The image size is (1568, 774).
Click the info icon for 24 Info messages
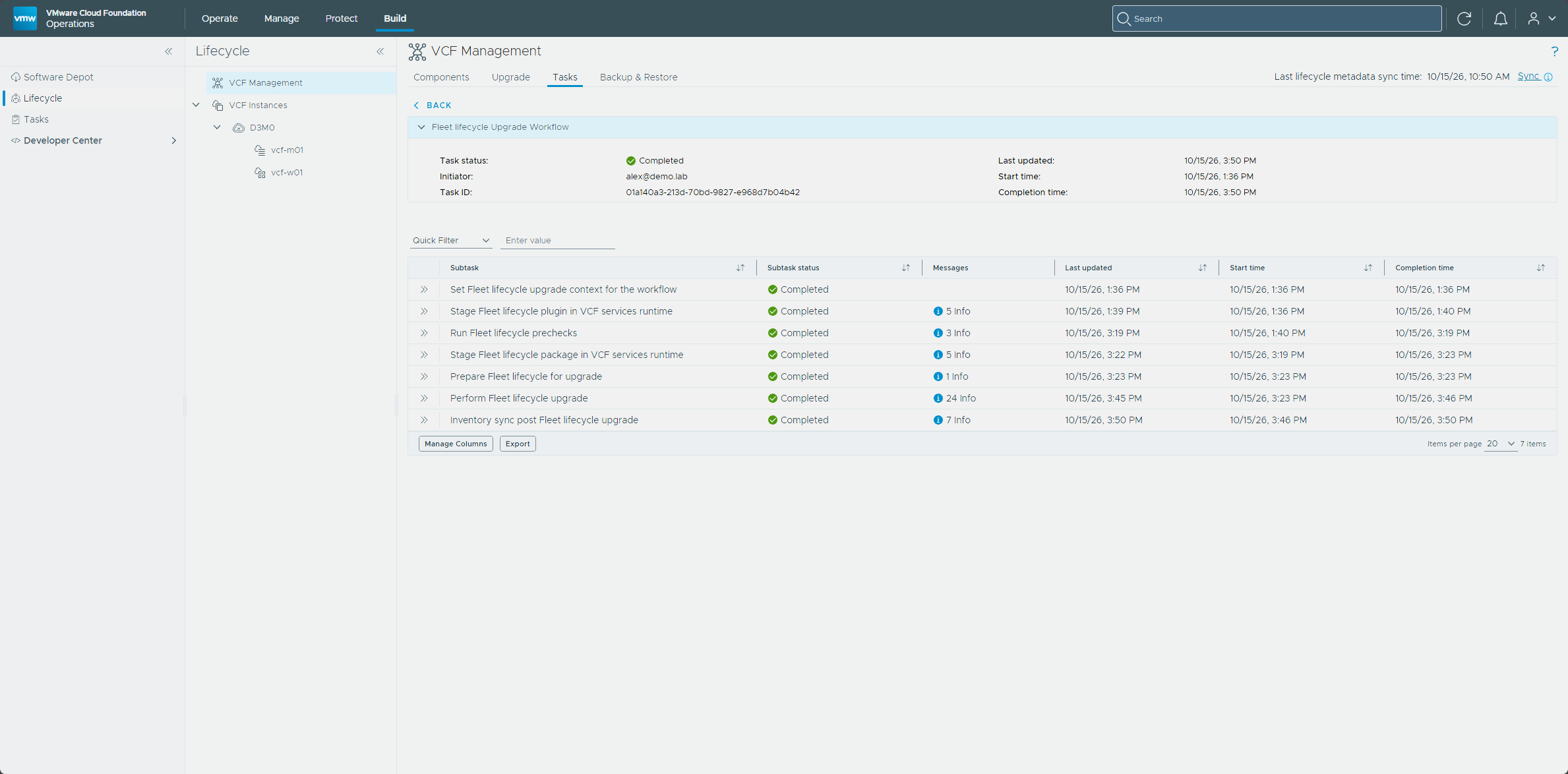click(x=938, y=398)
